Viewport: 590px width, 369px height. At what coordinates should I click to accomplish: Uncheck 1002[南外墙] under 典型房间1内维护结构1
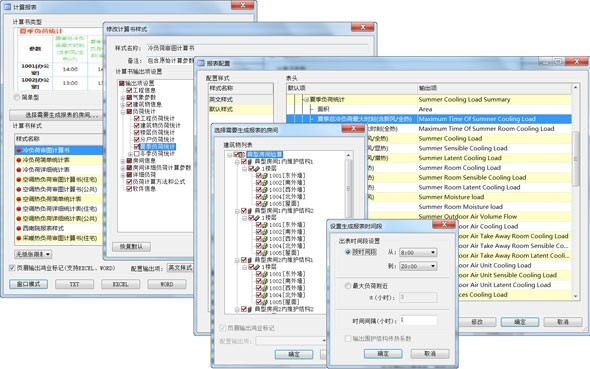[259, 183]
